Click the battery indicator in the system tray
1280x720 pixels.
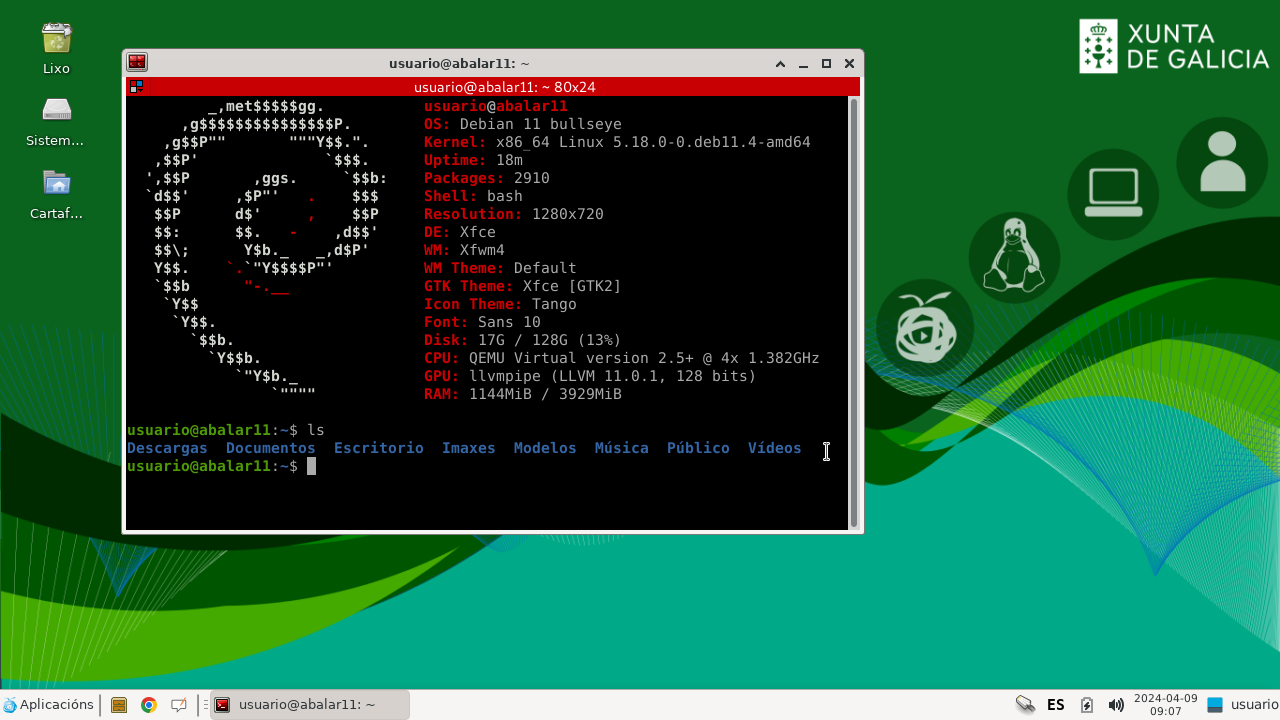[1085, 704]
